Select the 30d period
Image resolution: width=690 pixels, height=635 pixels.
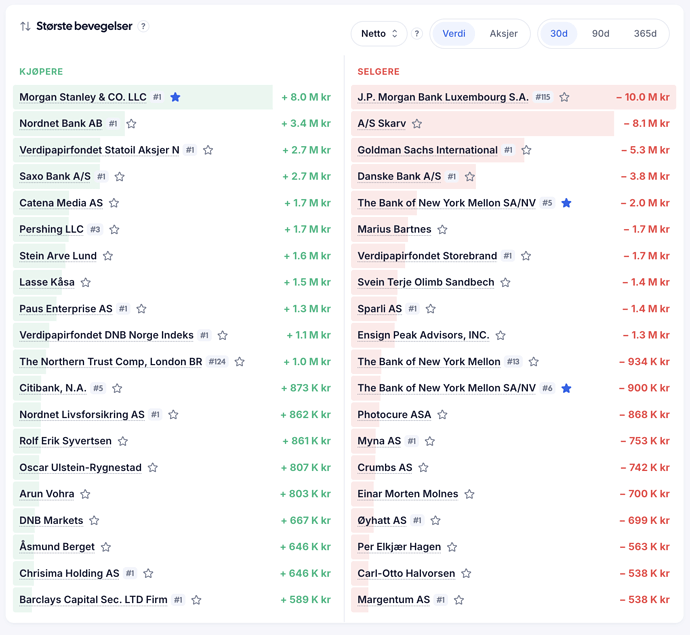click(x=559, y=33)
